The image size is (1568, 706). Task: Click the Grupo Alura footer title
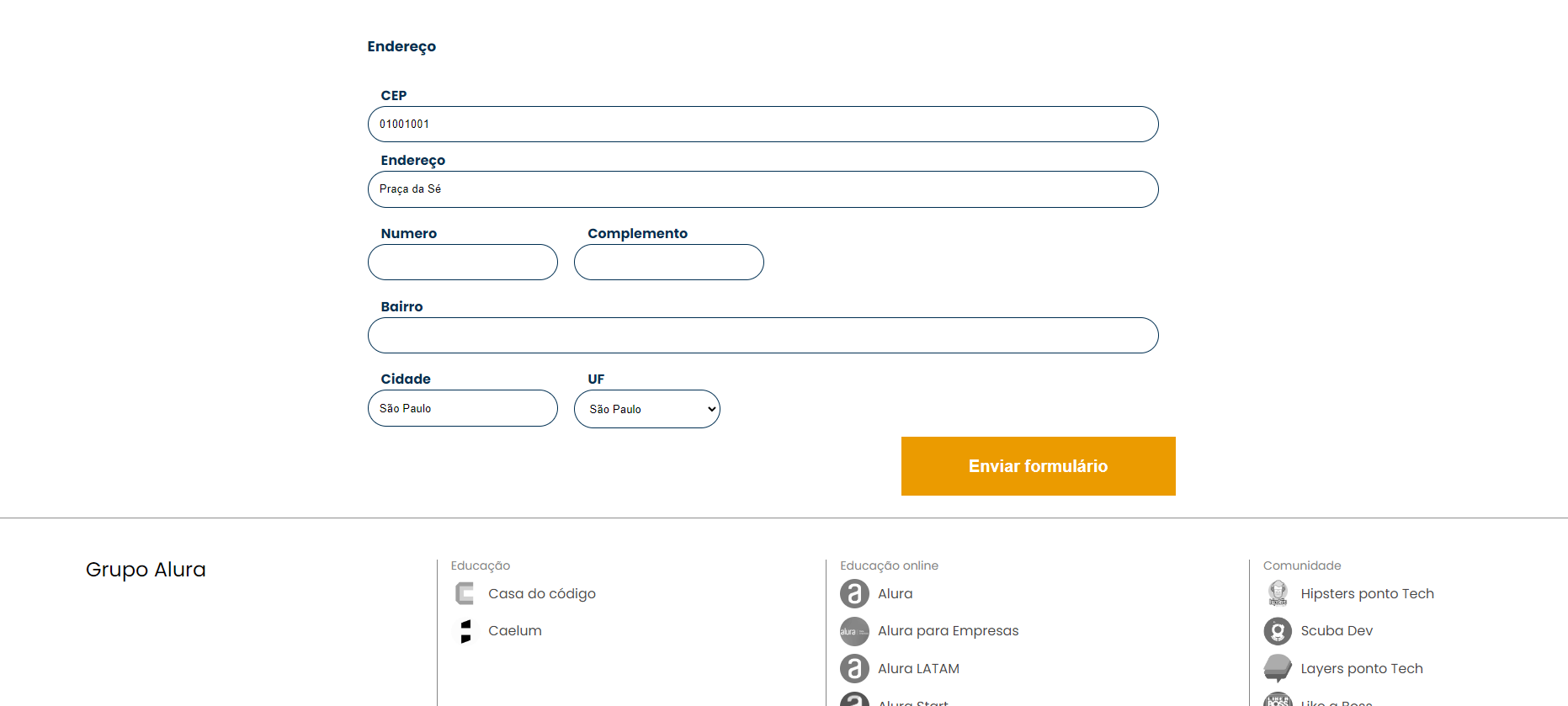click(146, 570)
